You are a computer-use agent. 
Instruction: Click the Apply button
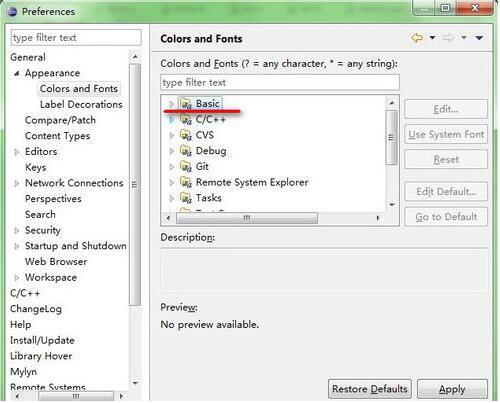452,389
